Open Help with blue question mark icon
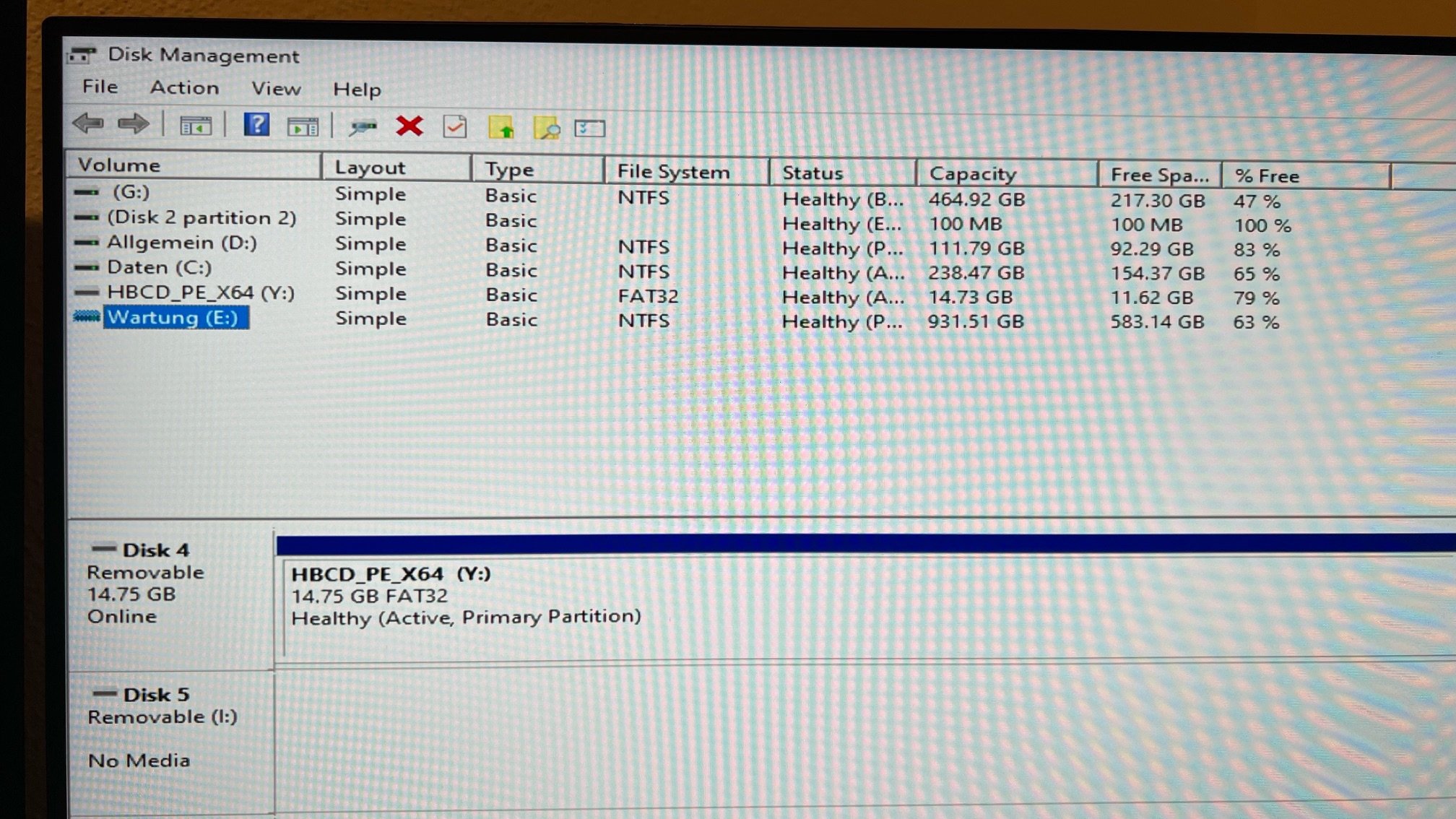 (x=256, y=125)
